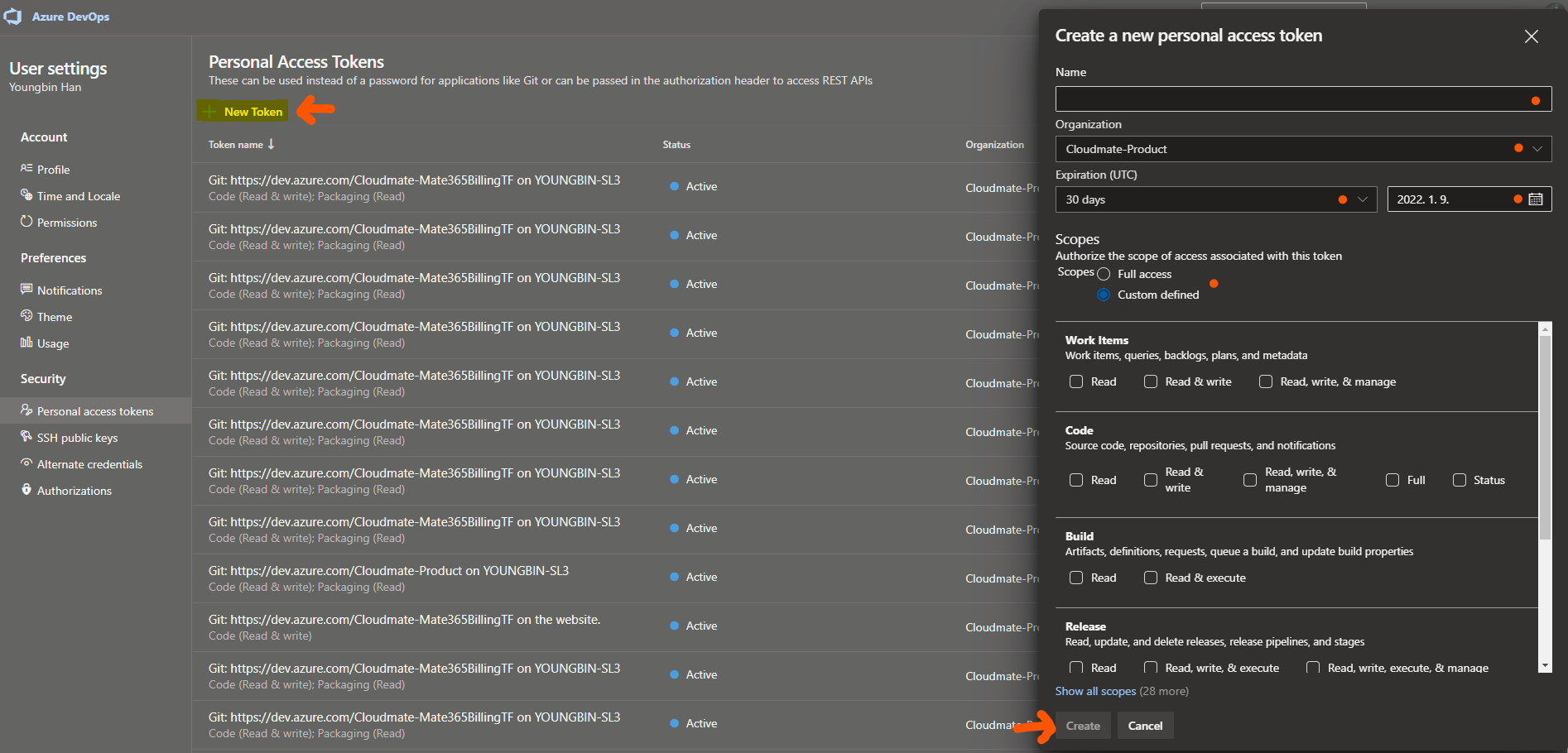This screenshot has height=753, width=1568.
Task: Click the Theme palette icon
Action: (26, 316)
